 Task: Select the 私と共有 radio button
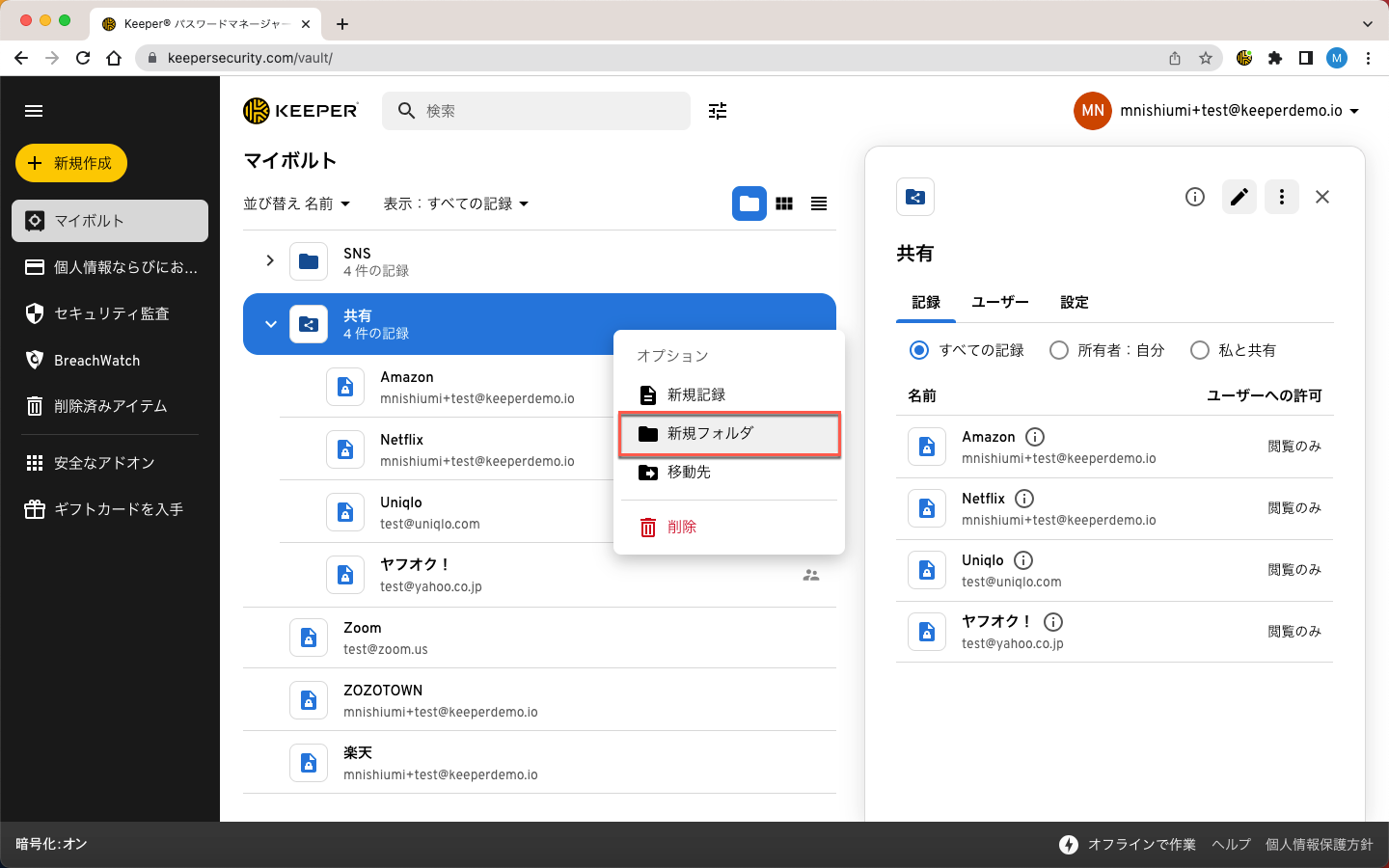1200,350
